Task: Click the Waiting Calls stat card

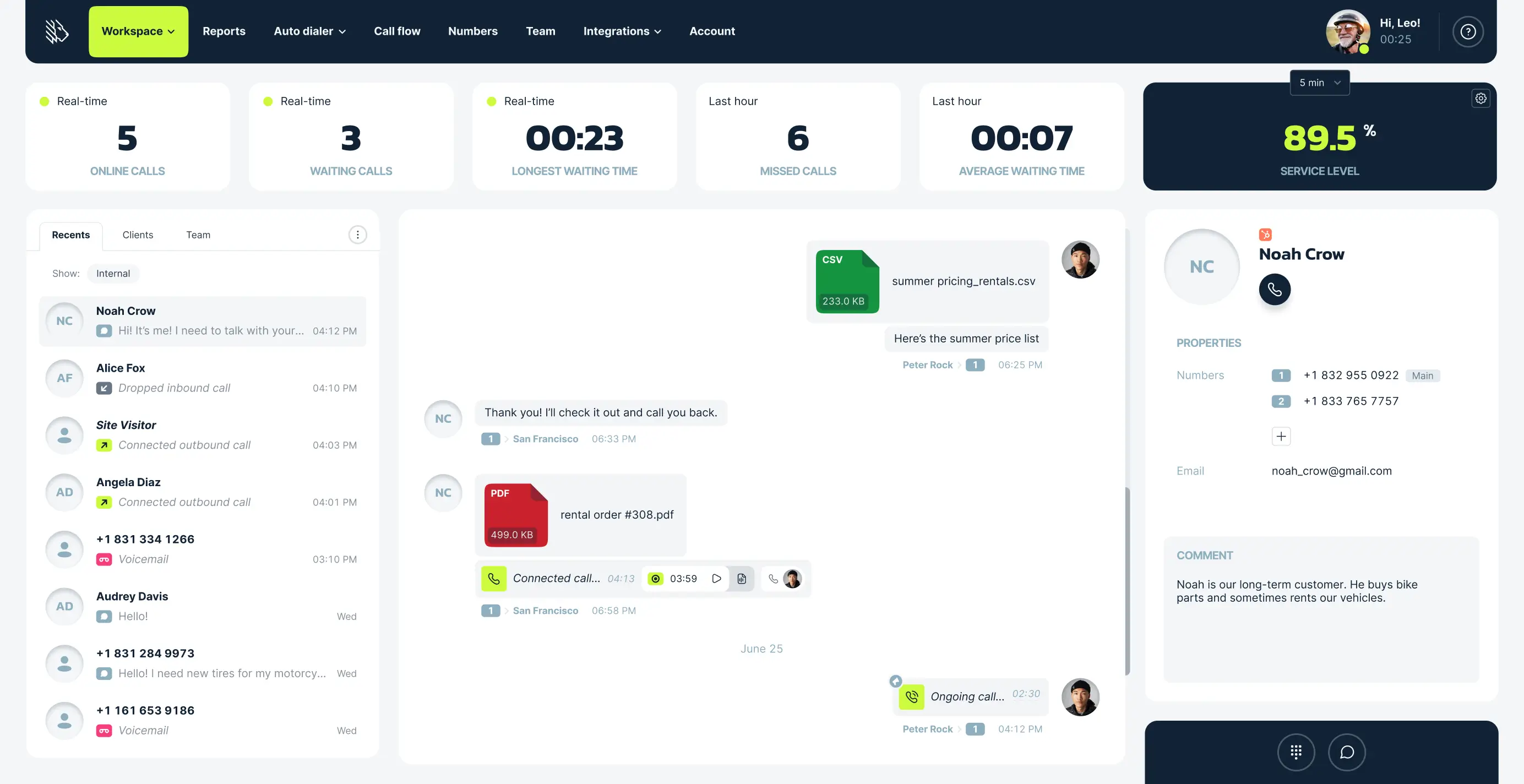Action: (x=351, y=136)
